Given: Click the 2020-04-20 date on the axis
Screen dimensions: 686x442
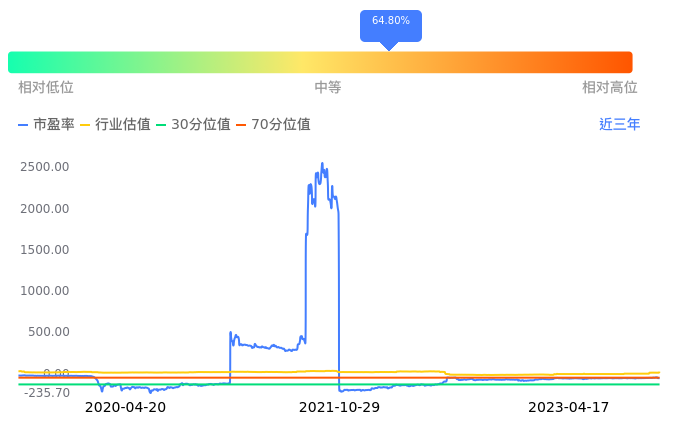Looking at the screenshot, I should pos(126,408).
